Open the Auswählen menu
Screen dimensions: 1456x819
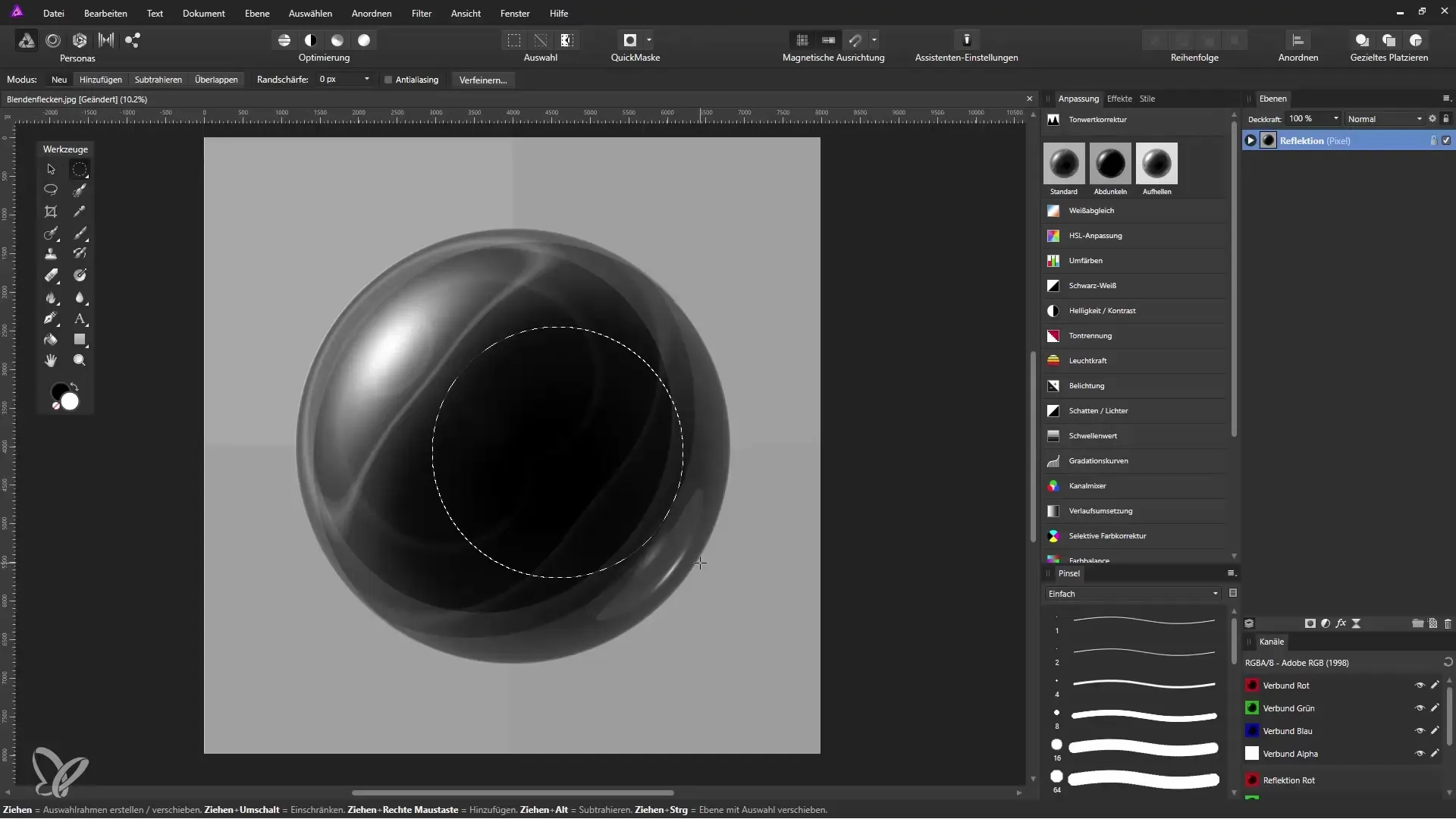[310, 14]
